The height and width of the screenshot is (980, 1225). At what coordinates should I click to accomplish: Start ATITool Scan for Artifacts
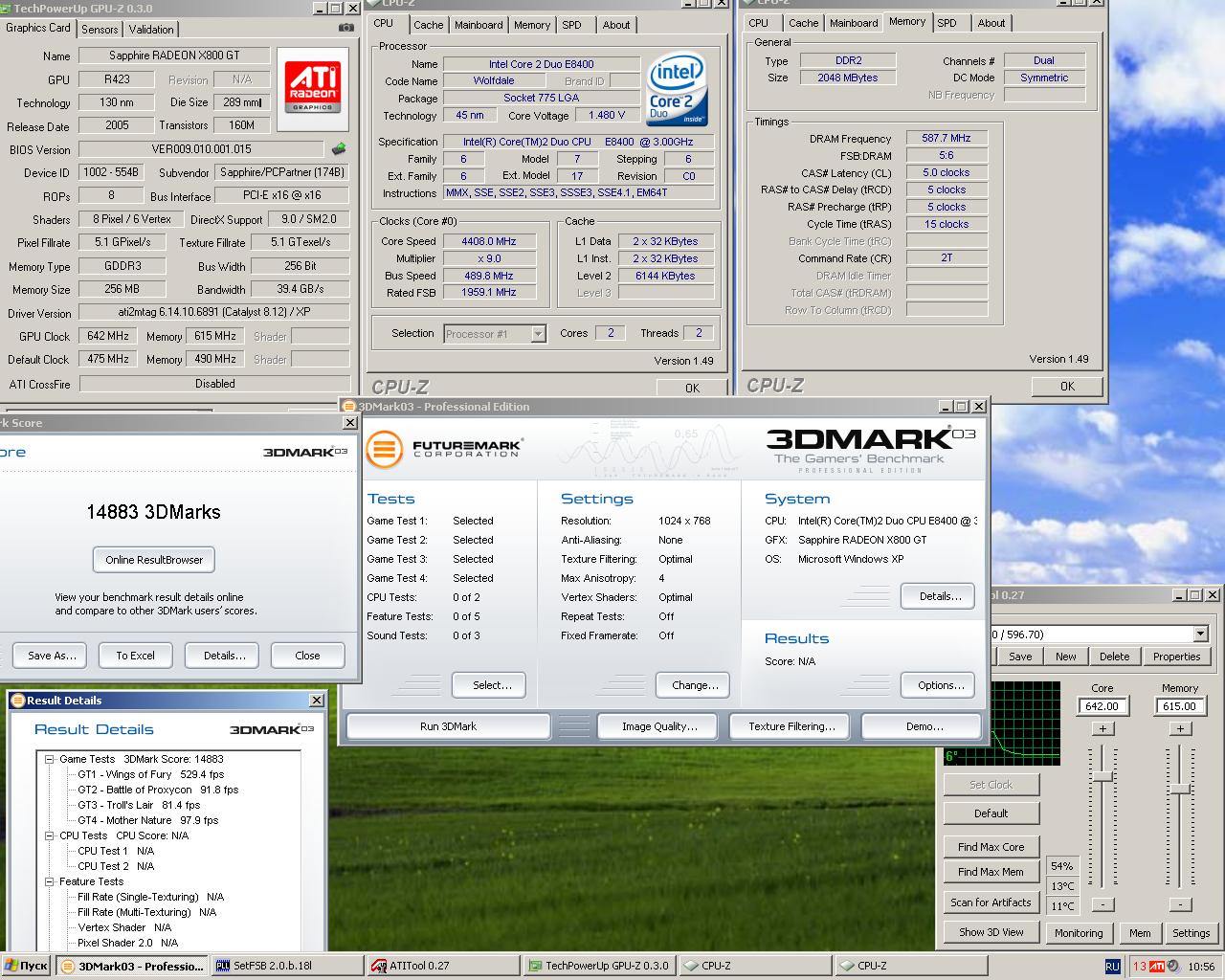[x=991, y=902]
